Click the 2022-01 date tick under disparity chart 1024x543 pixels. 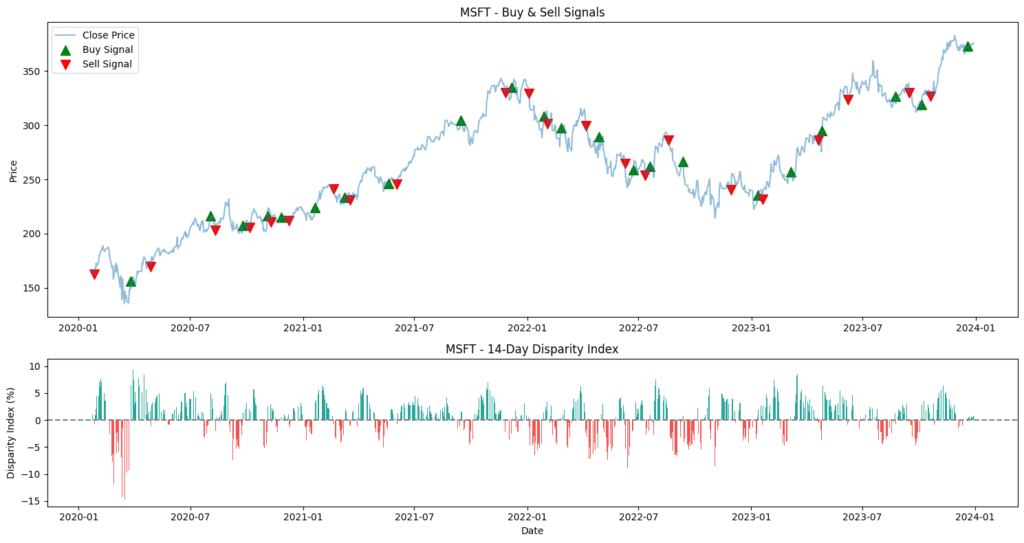tap(527, 517)
